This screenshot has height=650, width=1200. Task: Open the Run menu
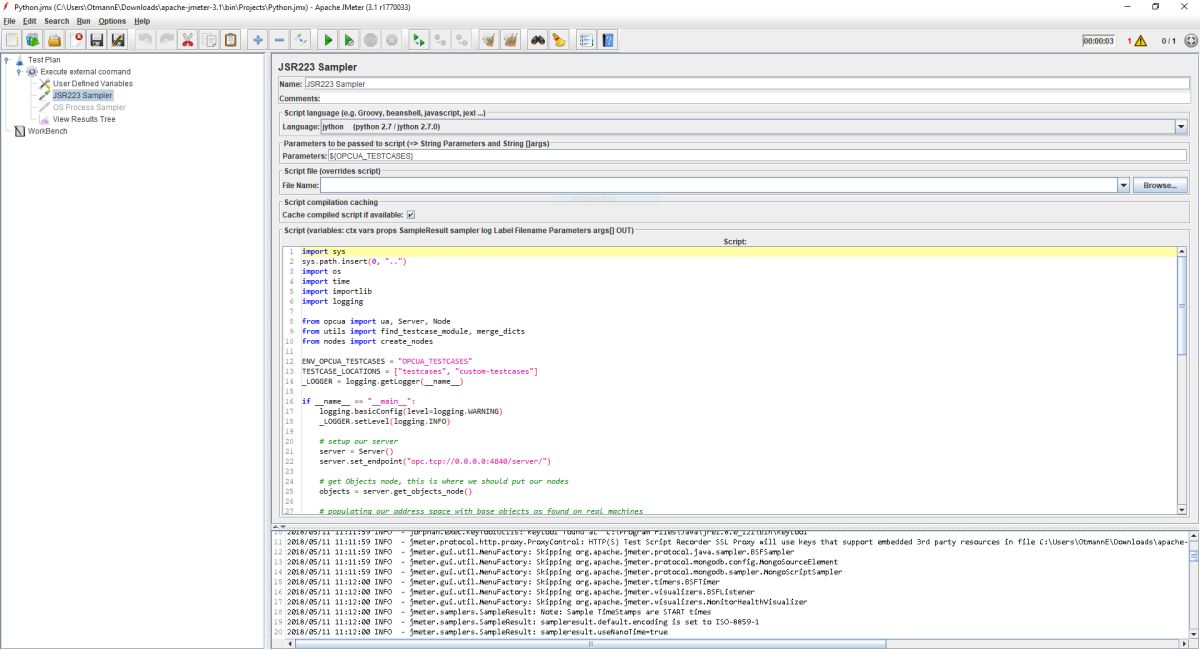(83, 21)
